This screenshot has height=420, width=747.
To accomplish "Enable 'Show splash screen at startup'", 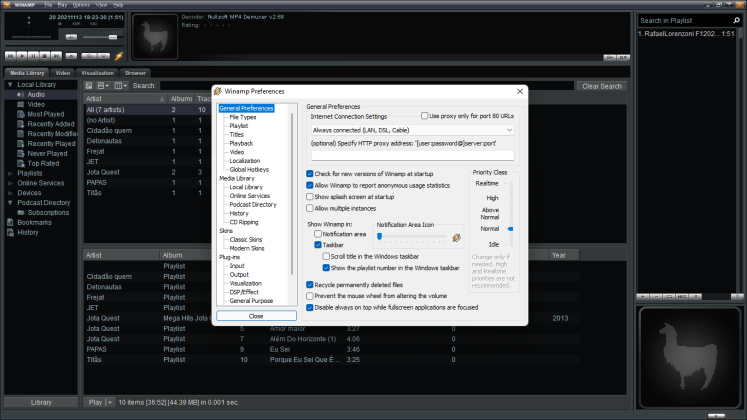I will (x=310, y=197).
